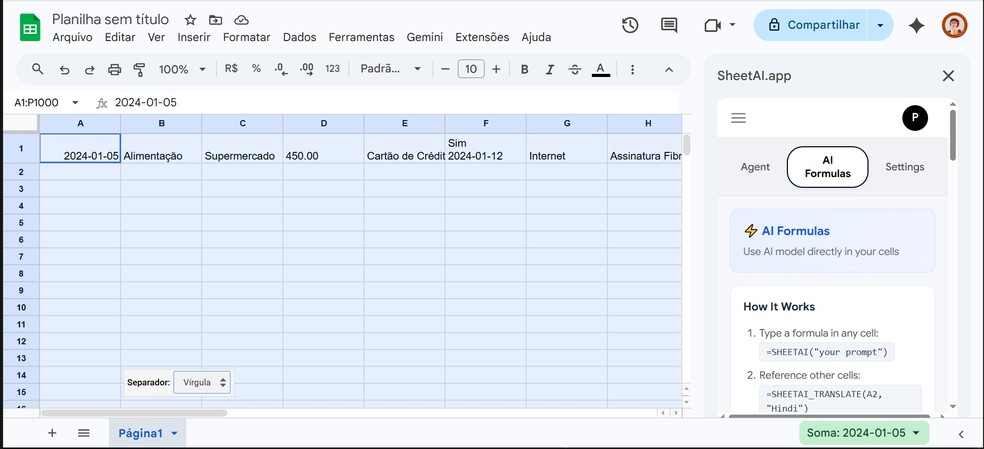Screen dimensions: 984x449
Task: Open the comments panel icon
Action: (669, 25)
